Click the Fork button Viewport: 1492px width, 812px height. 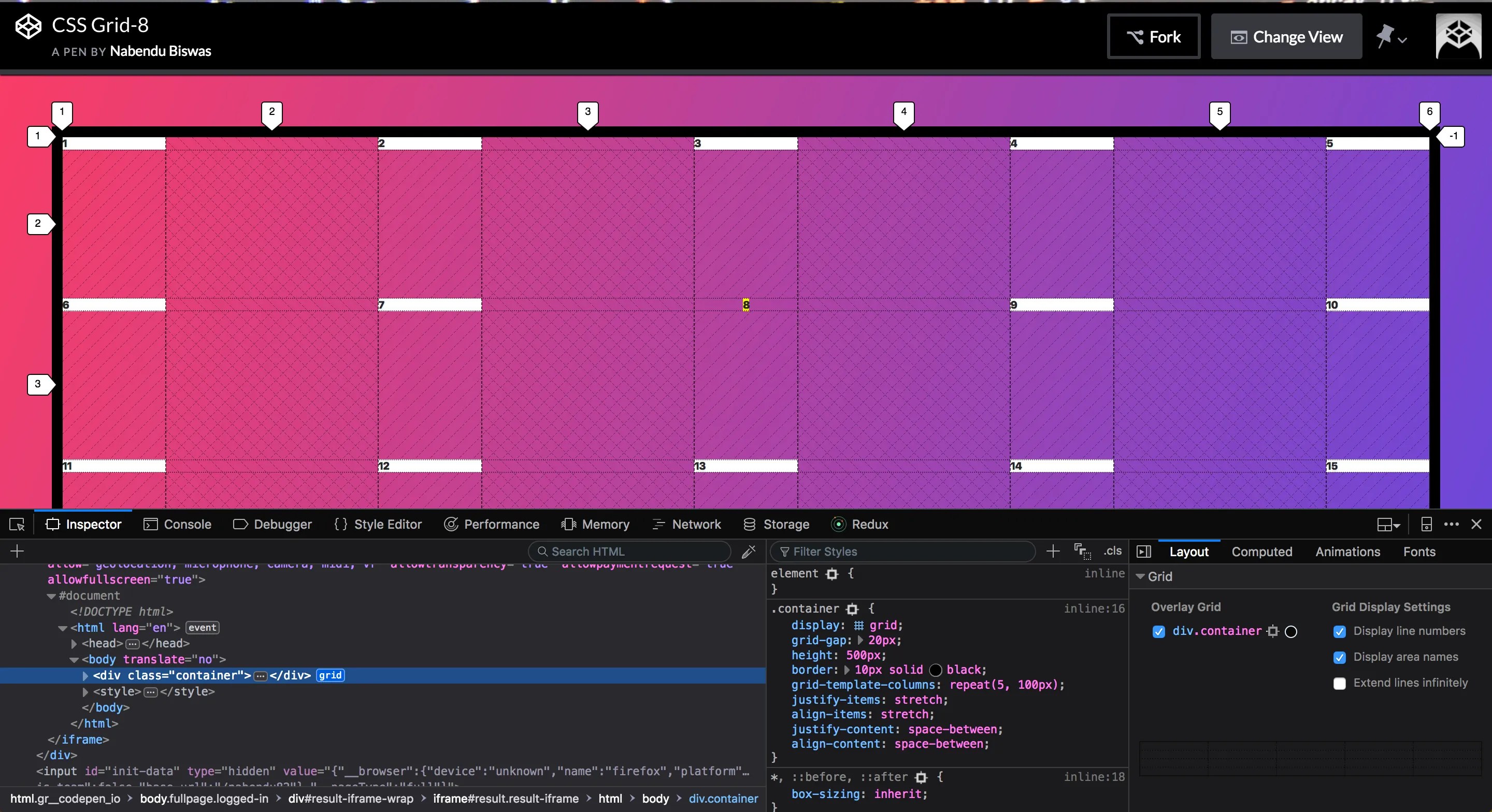[x=1153, y=36]
